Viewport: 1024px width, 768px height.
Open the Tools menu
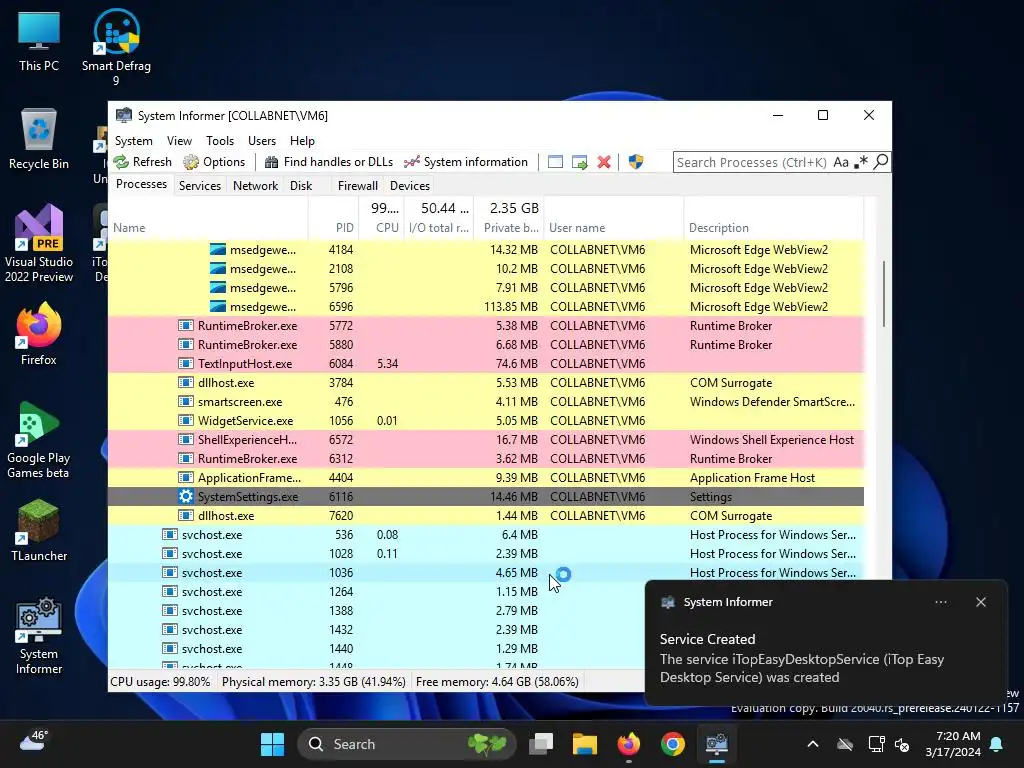[x=220, y=141]
